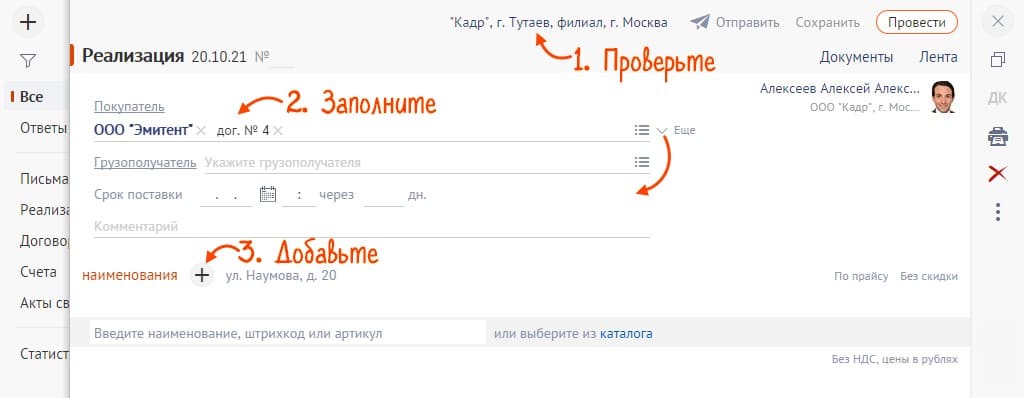The image size is (1024, 398).
Task: Click the red X delete icon
Action: [997, 174]
